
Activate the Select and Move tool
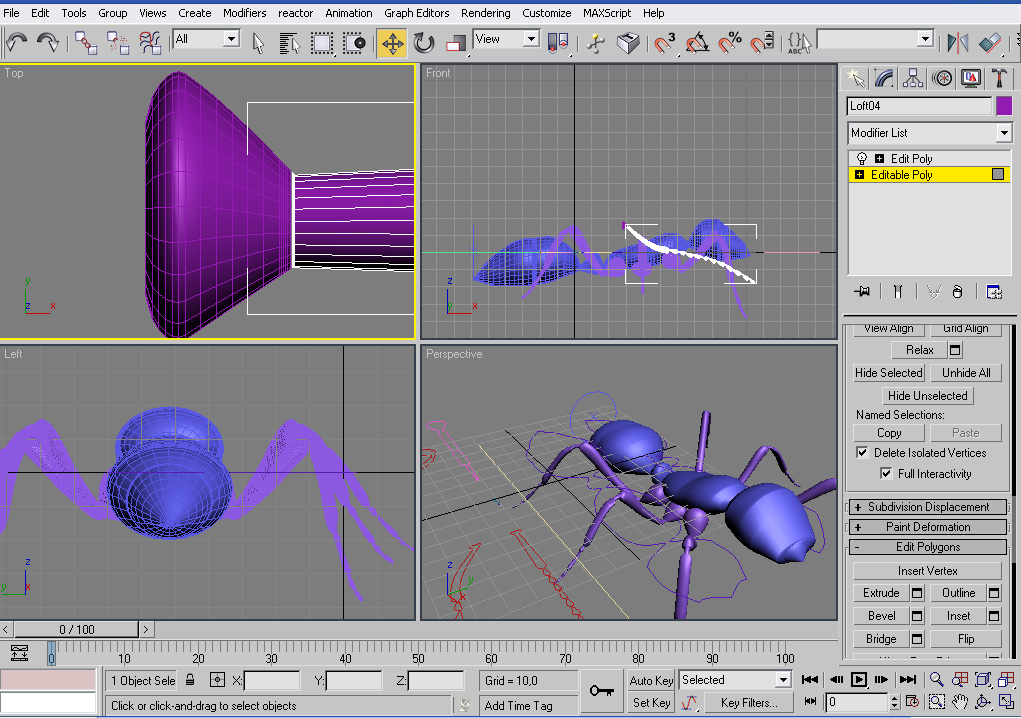[x=392, y=43]
